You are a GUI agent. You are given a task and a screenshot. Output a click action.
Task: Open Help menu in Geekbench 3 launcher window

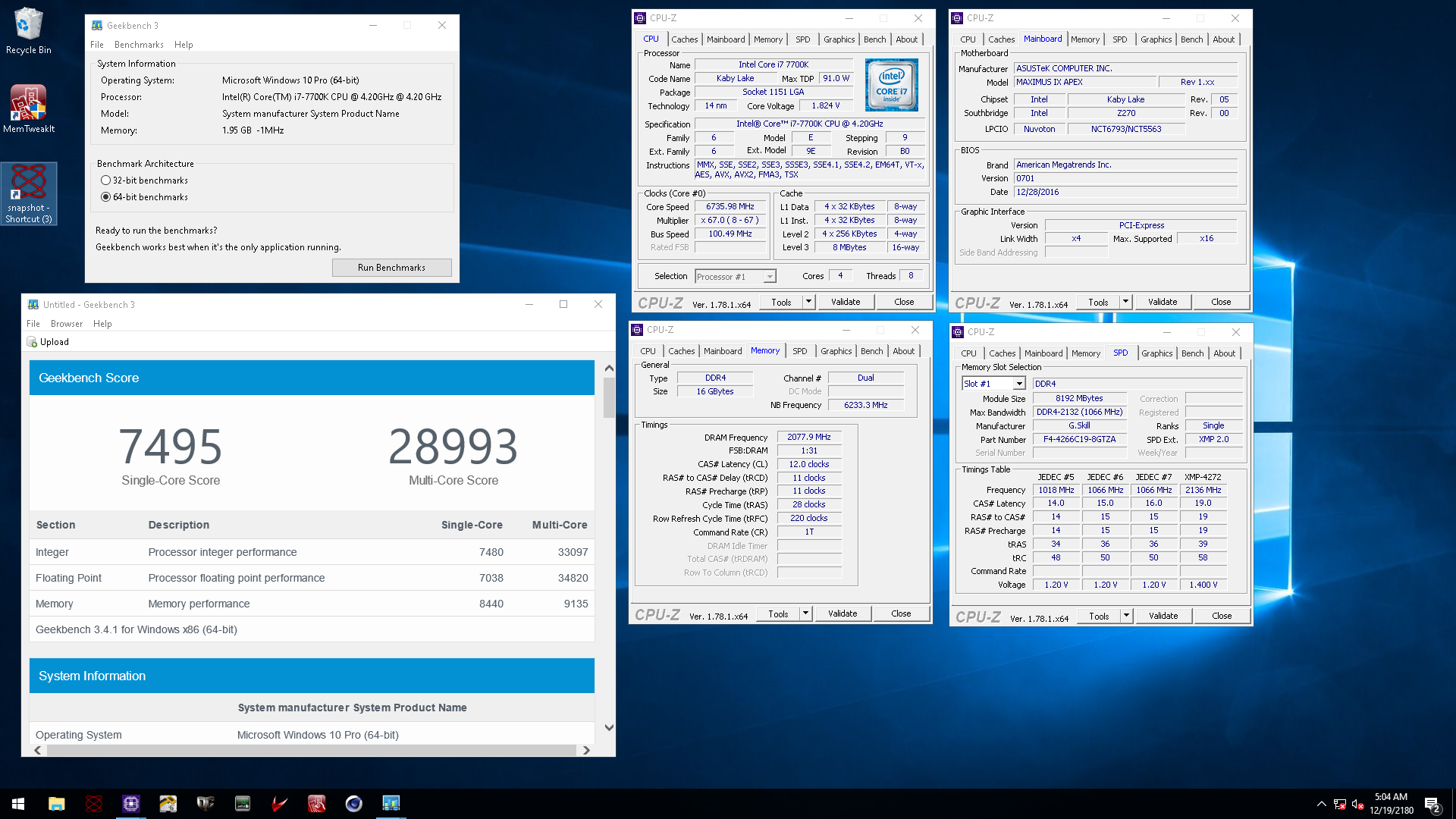pyautogui.click(x=184, y=45)
